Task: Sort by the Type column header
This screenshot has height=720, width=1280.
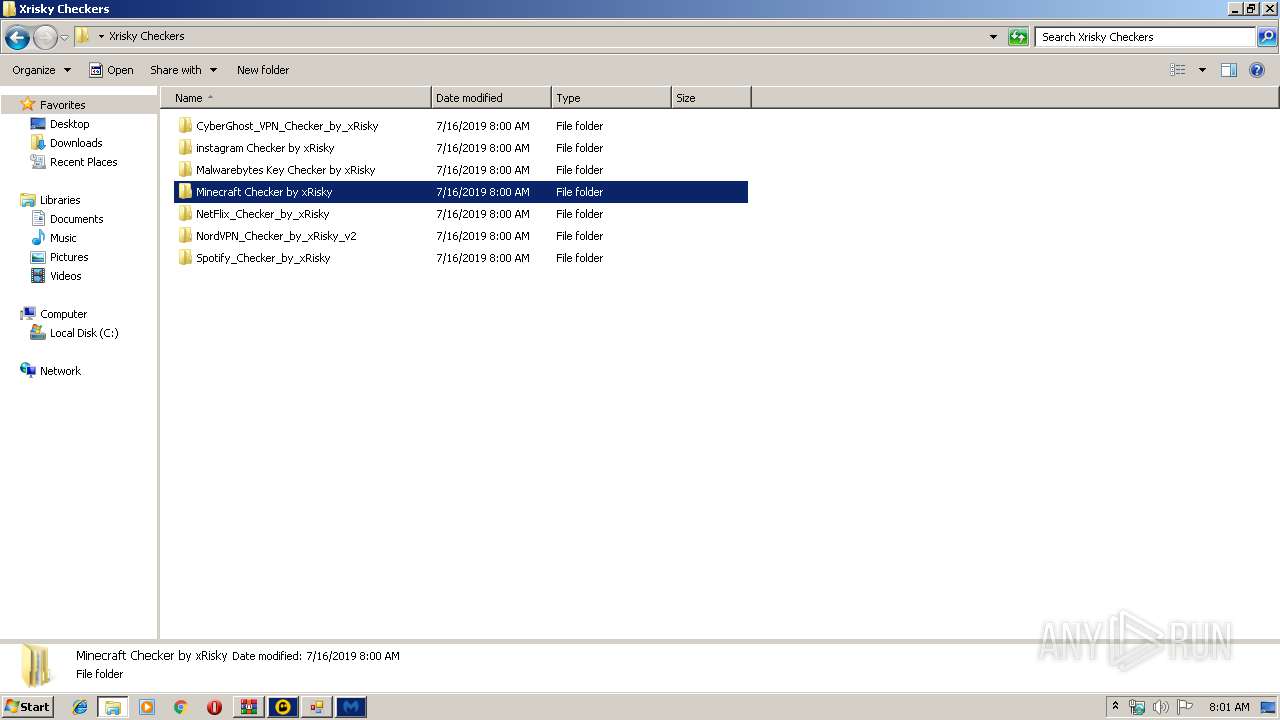Action: 611,98
